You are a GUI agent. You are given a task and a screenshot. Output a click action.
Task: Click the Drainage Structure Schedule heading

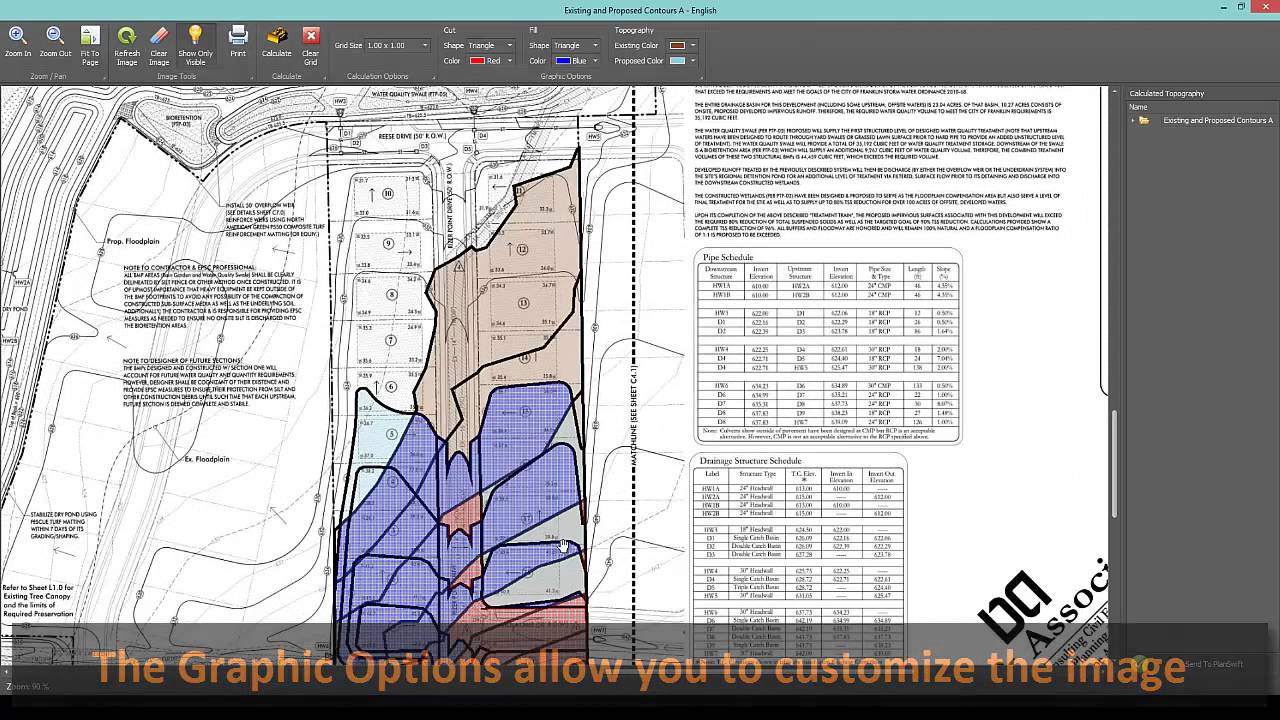pos(750,461)
